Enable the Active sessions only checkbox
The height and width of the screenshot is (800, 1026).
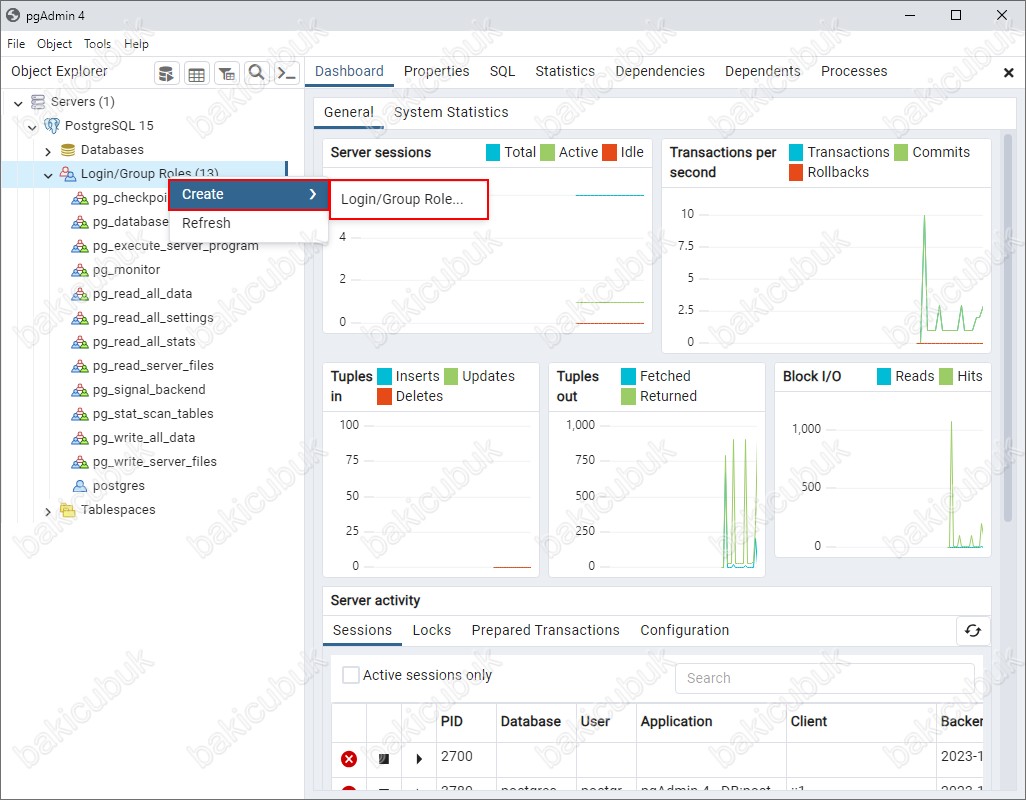[351, 675]
